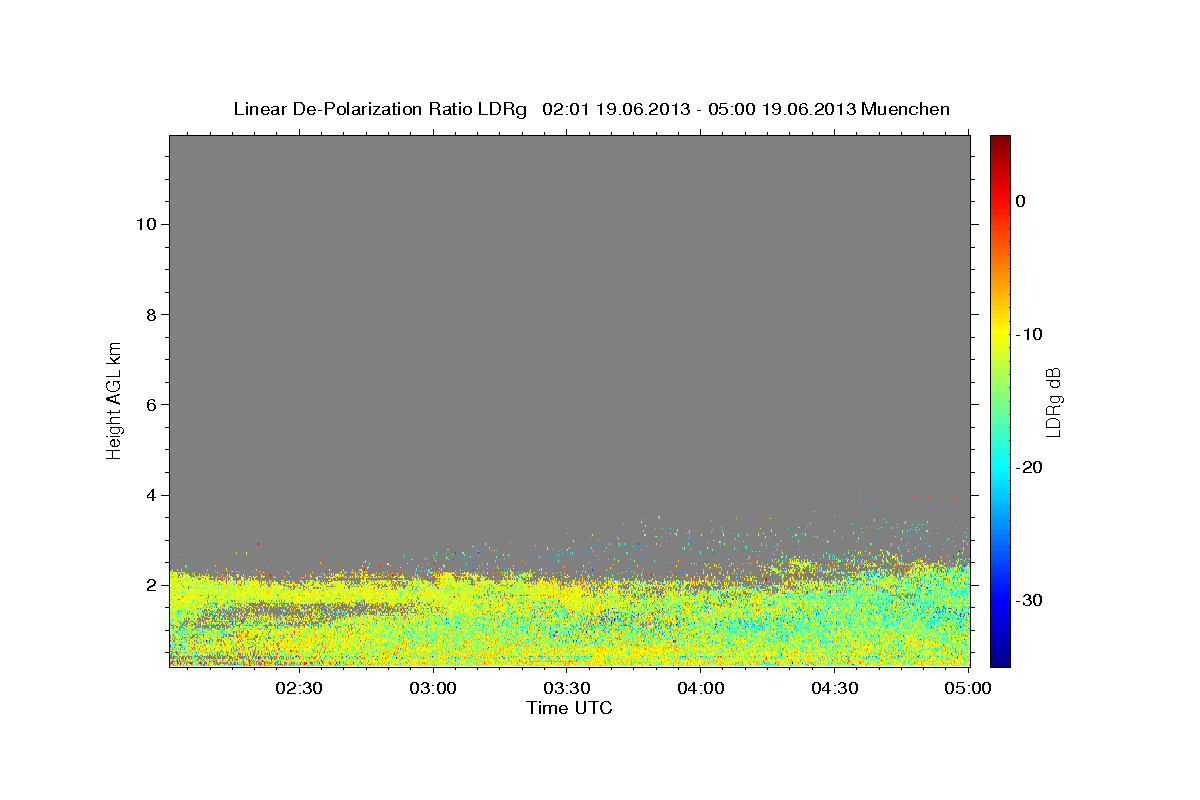Image resolution: width=1200 pixels, height=800 pixels.
Task: Click the colorbar value -10
Action: pyautogui.click(x=1029, y=334)
